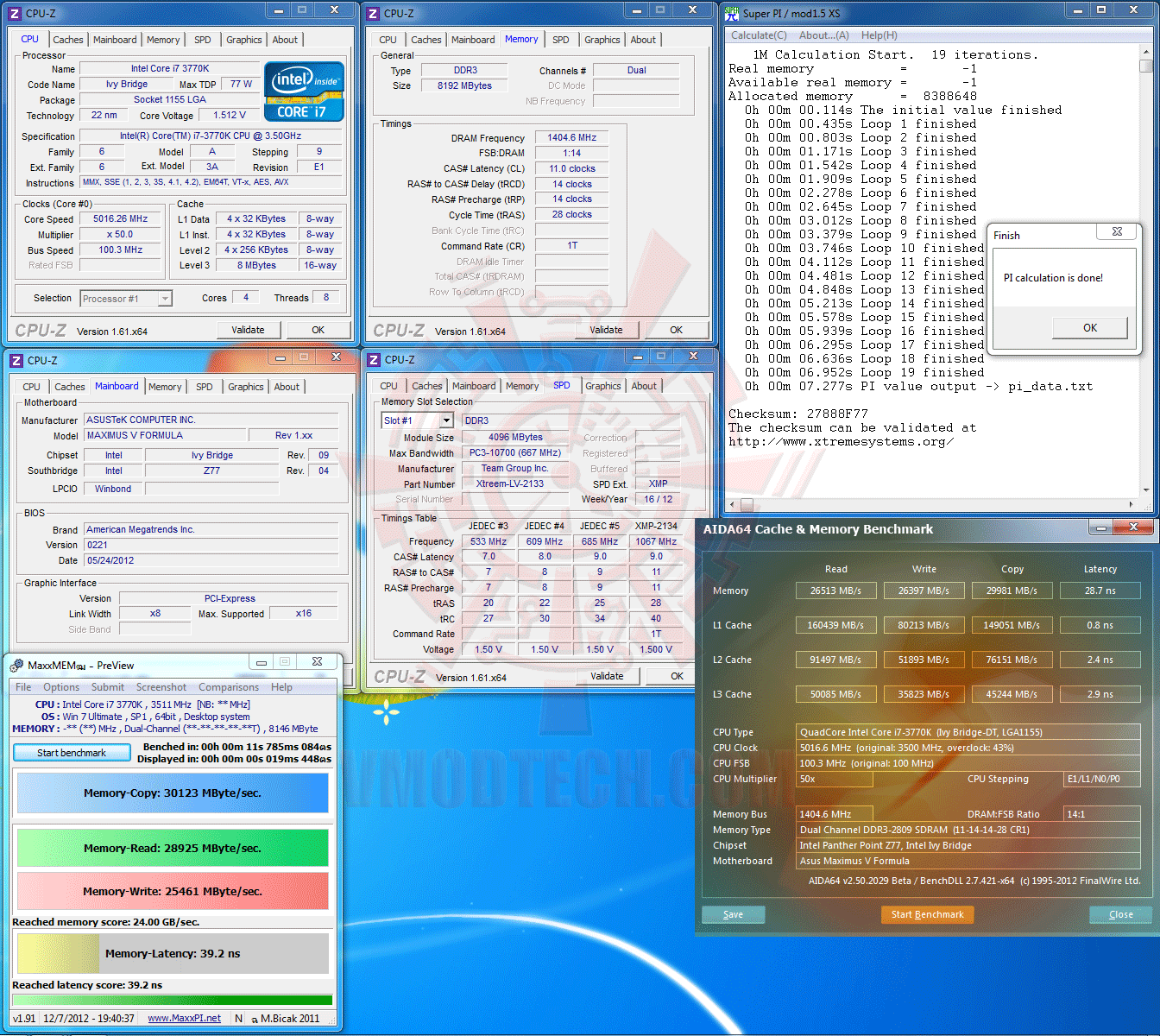This screenshot has height=1036, width=1160.
Task: Open the www.MaxxPI.net link
Action: tap(184, 1019)
